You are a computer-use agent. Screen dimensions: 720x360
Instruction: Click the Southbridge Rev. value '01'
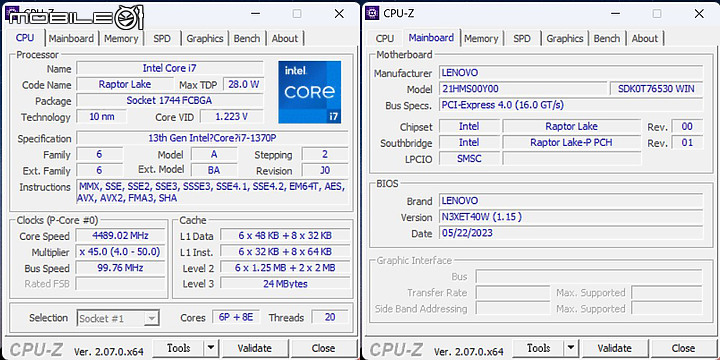tap(687, 142)
